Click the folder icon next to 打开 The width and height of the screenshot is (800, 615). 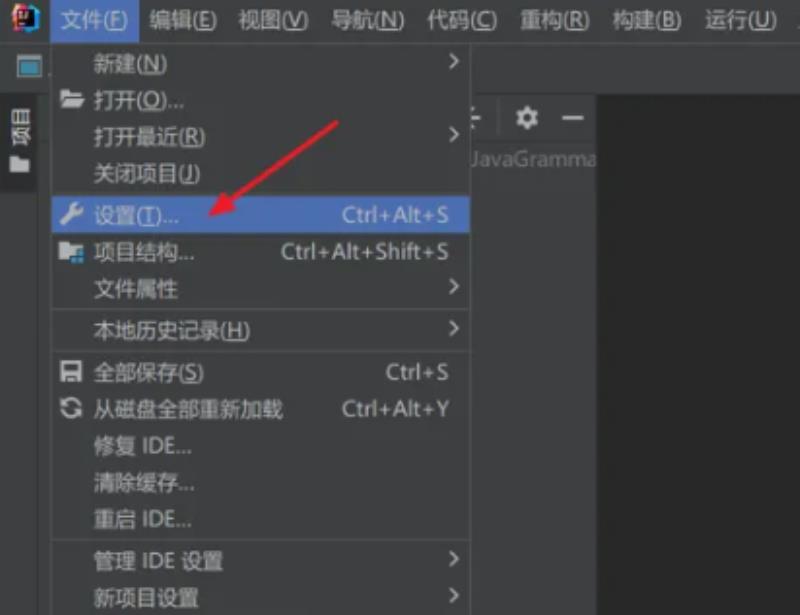[x=71, y=99]
